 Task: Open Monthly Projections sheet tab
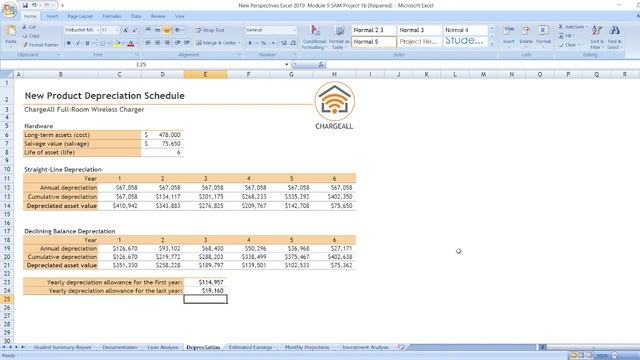pyautogui.click(x=307, y=347)
